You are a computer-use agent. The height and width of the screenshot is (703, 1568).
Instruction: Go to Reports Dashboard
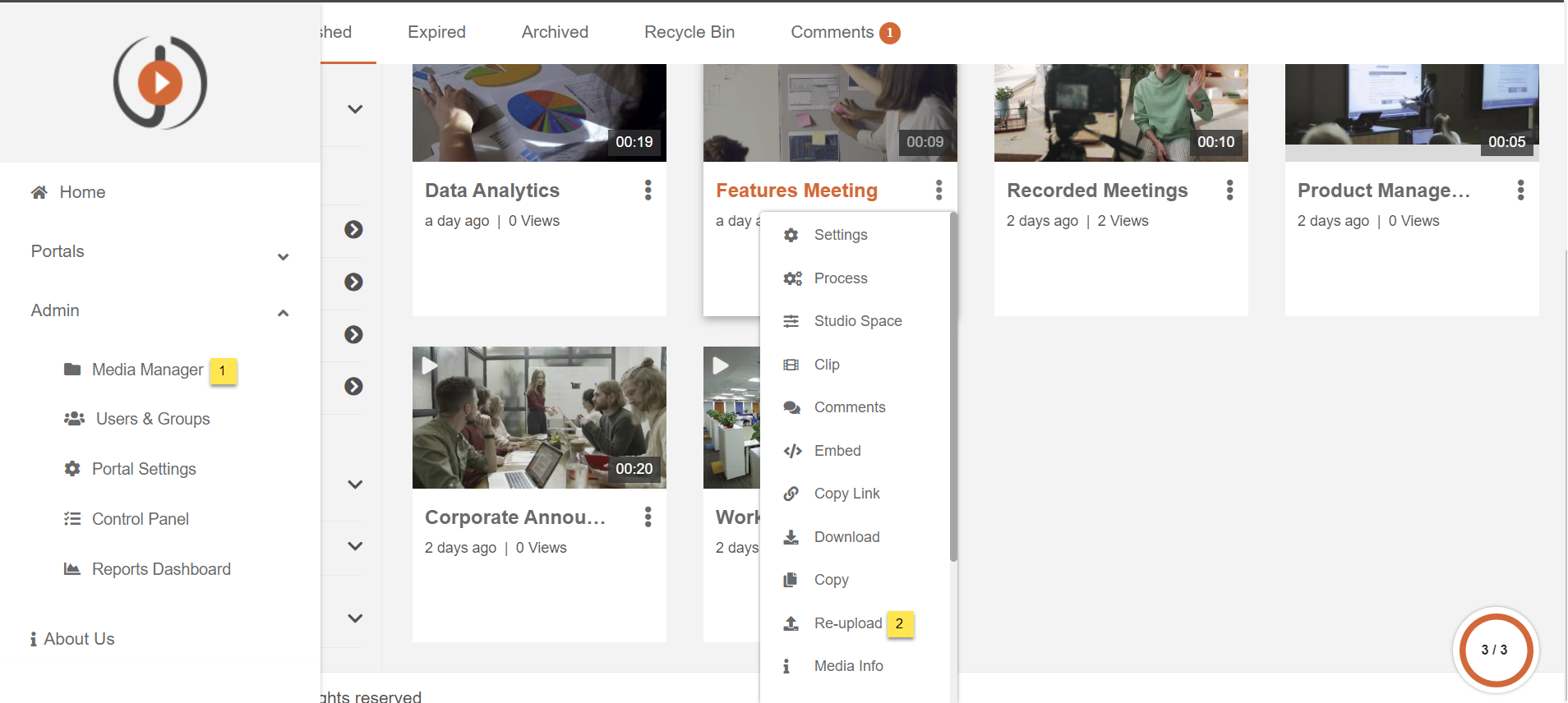161,569
